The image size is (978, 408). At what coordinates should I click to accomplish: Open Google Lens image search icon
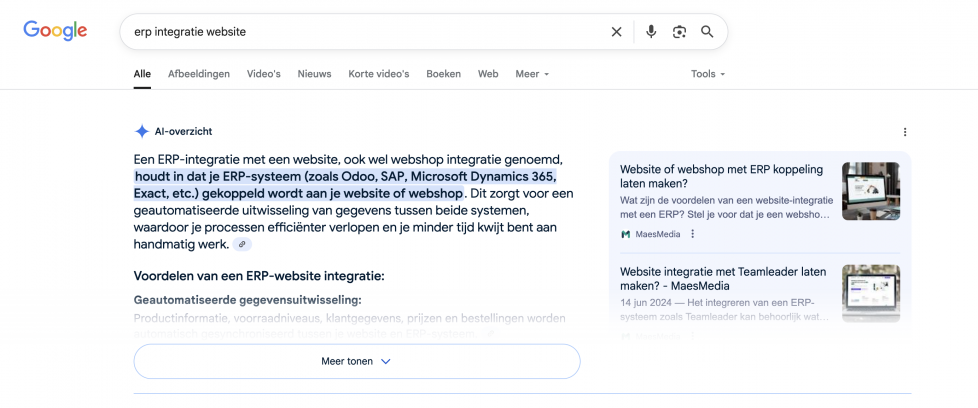coord(679,32)
